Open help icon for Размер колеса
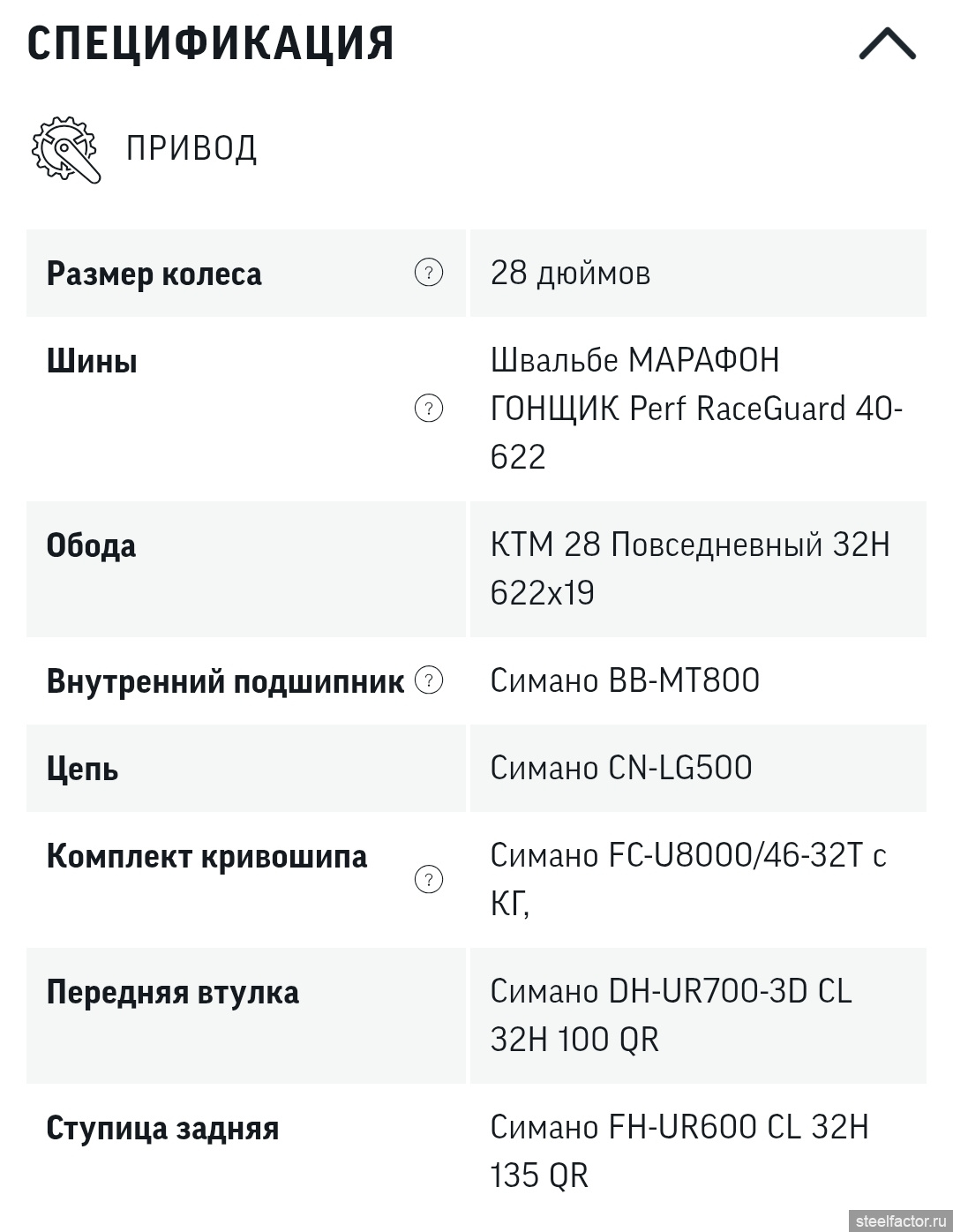The height and width of the screenshot is (1232, 953). tap(429, 273)
